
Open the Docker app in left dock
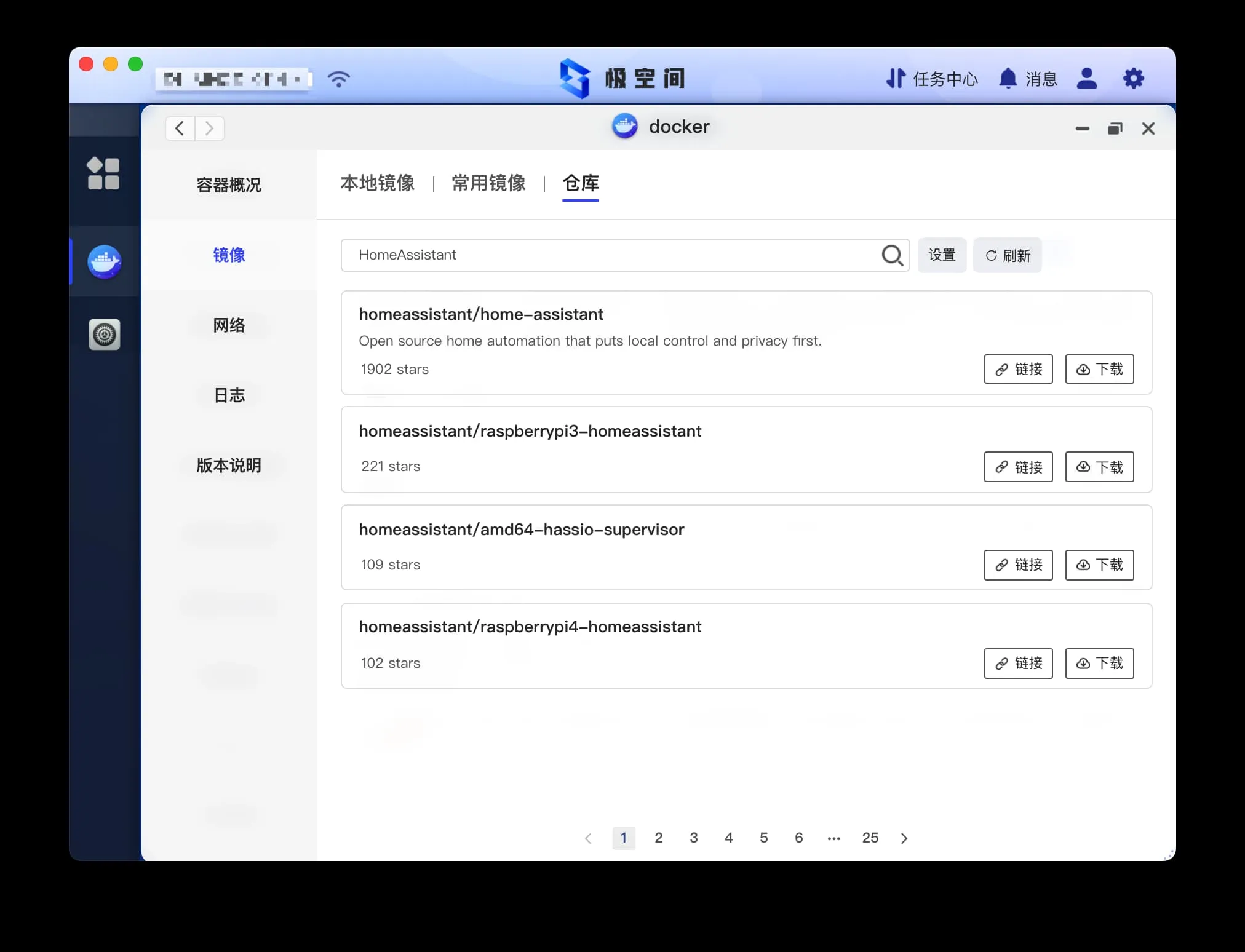[x=104, y=262]
